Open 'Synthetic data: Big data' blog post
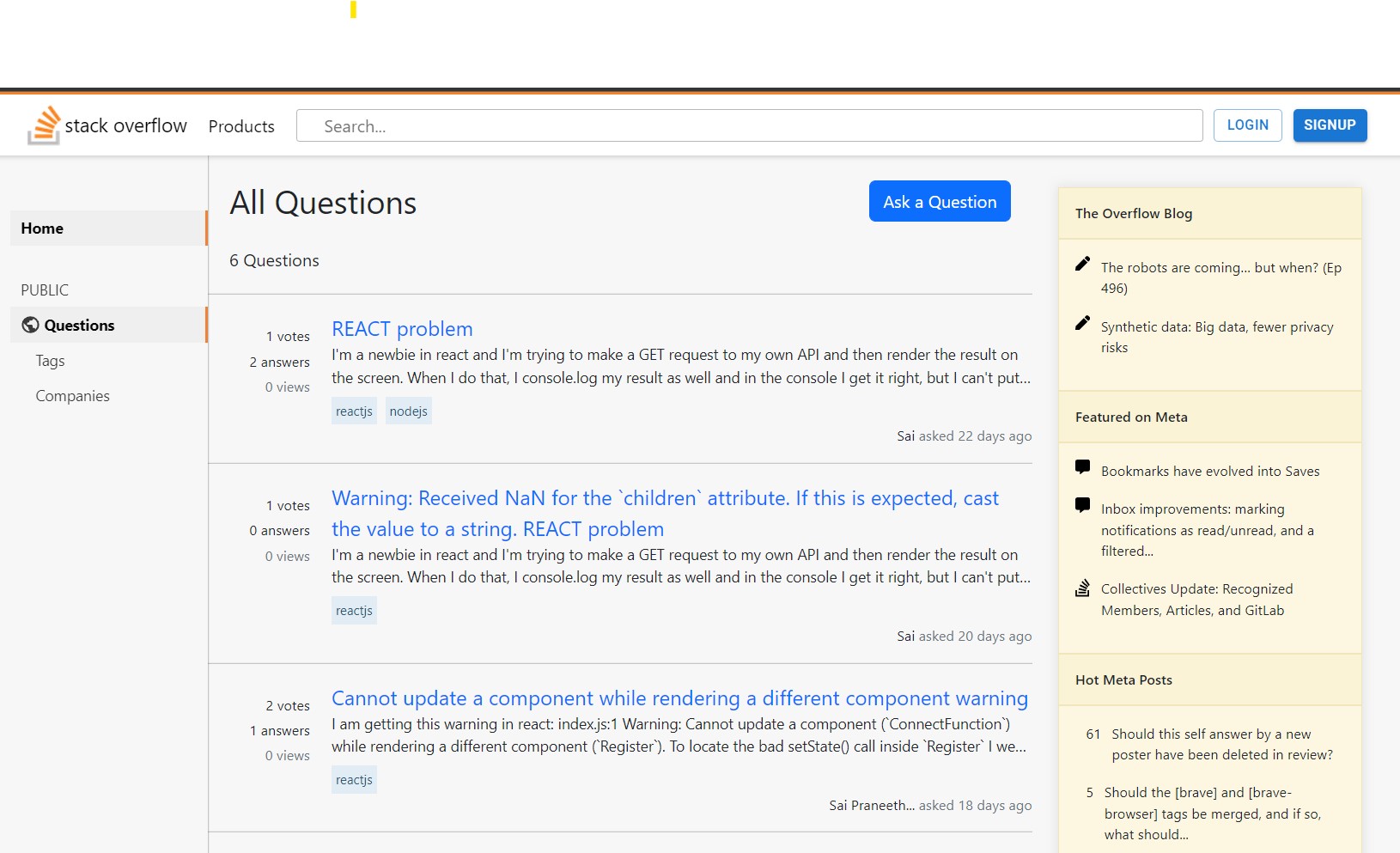This screenshot has height=853, width=1400. tap(1217, 337)
